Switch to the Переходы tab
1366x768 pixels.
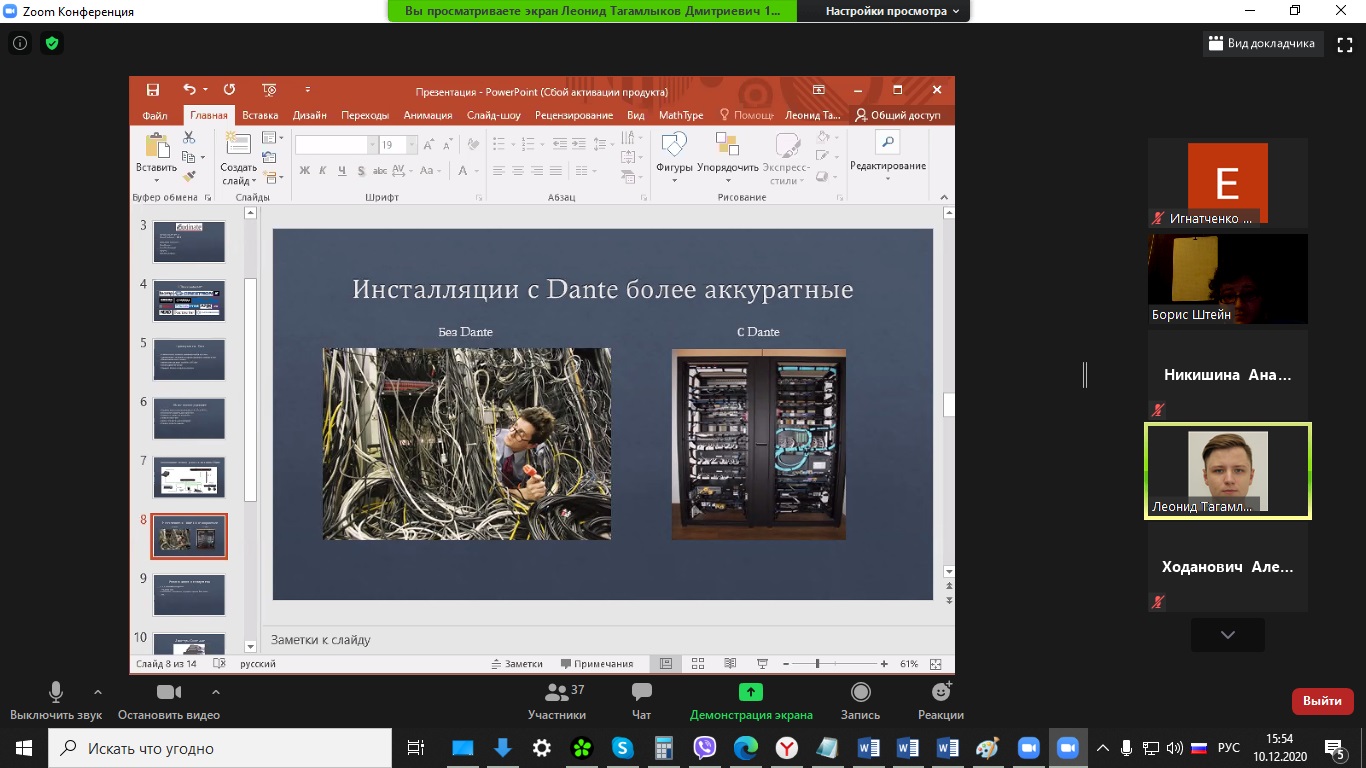tap(364, 115)
